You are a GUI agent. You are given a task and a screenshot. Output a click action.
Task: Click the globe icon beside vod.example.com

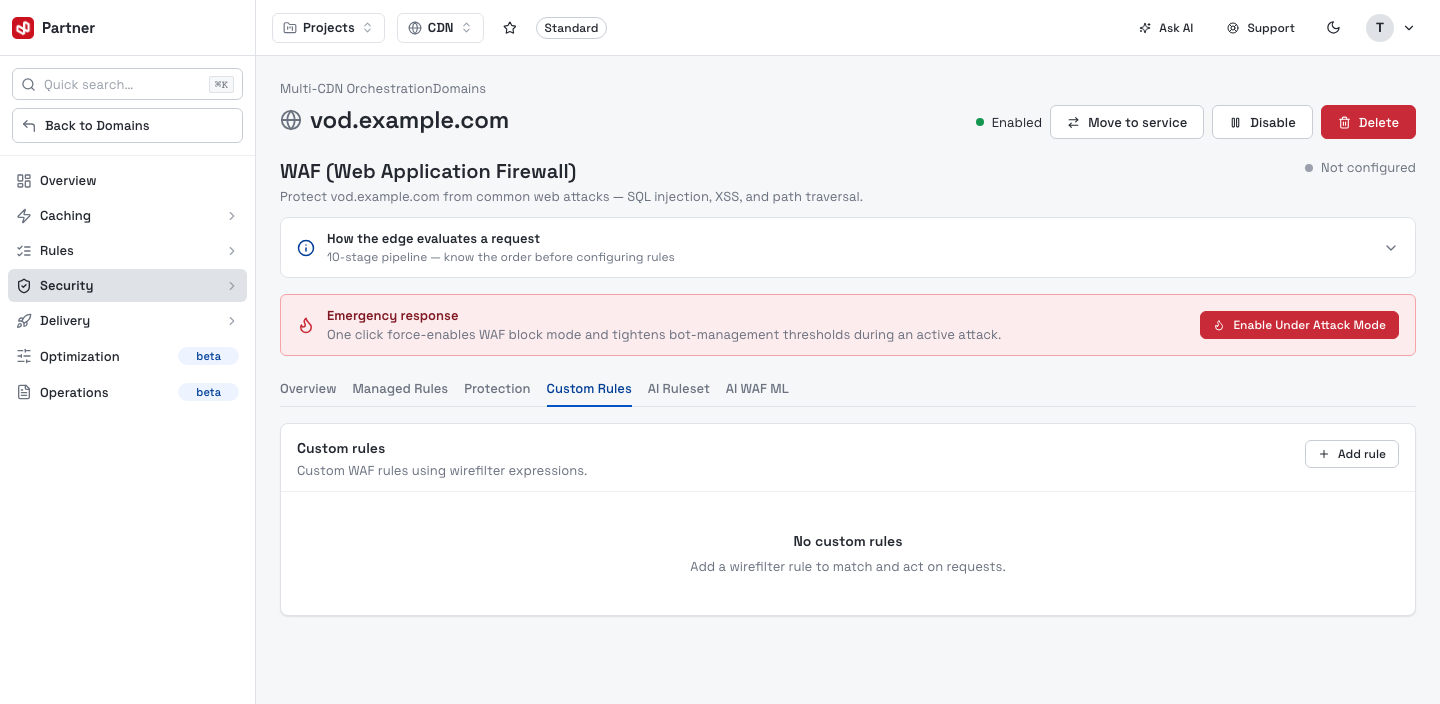291,121
